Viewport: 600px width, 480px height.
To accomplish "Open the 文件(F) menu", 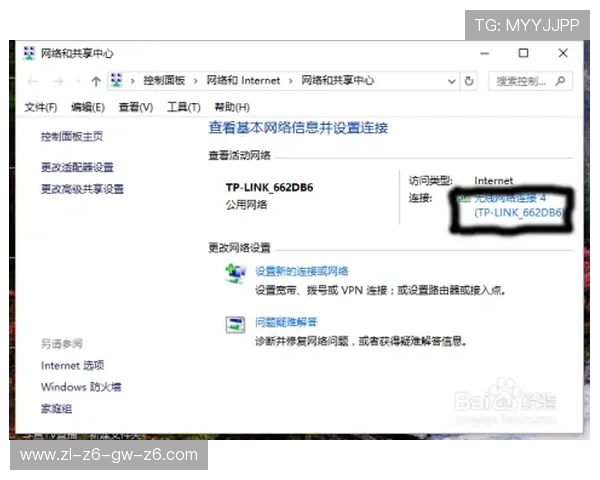I will [41, 107].
